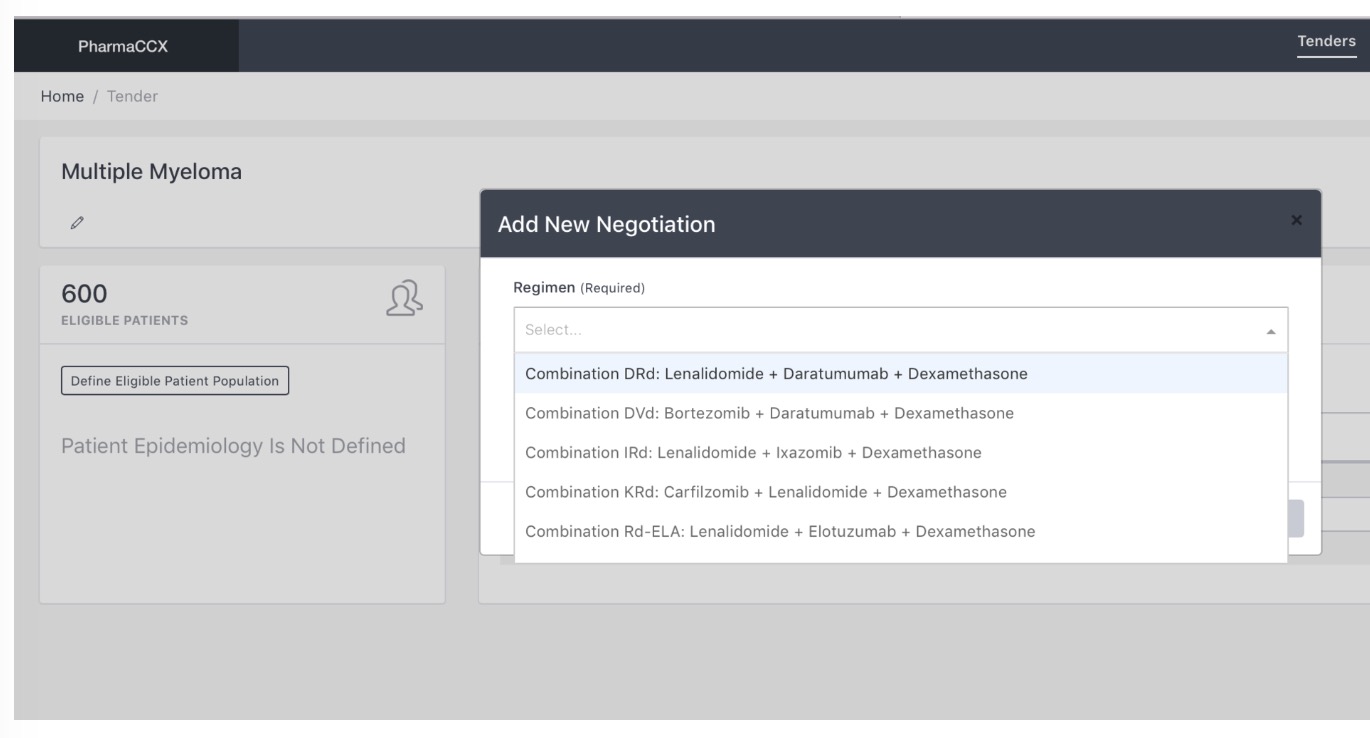This screenshot has width=1370, height=738.
Task: Close the Add New Negotiation dialog
Action: [x=1296, y=220]
